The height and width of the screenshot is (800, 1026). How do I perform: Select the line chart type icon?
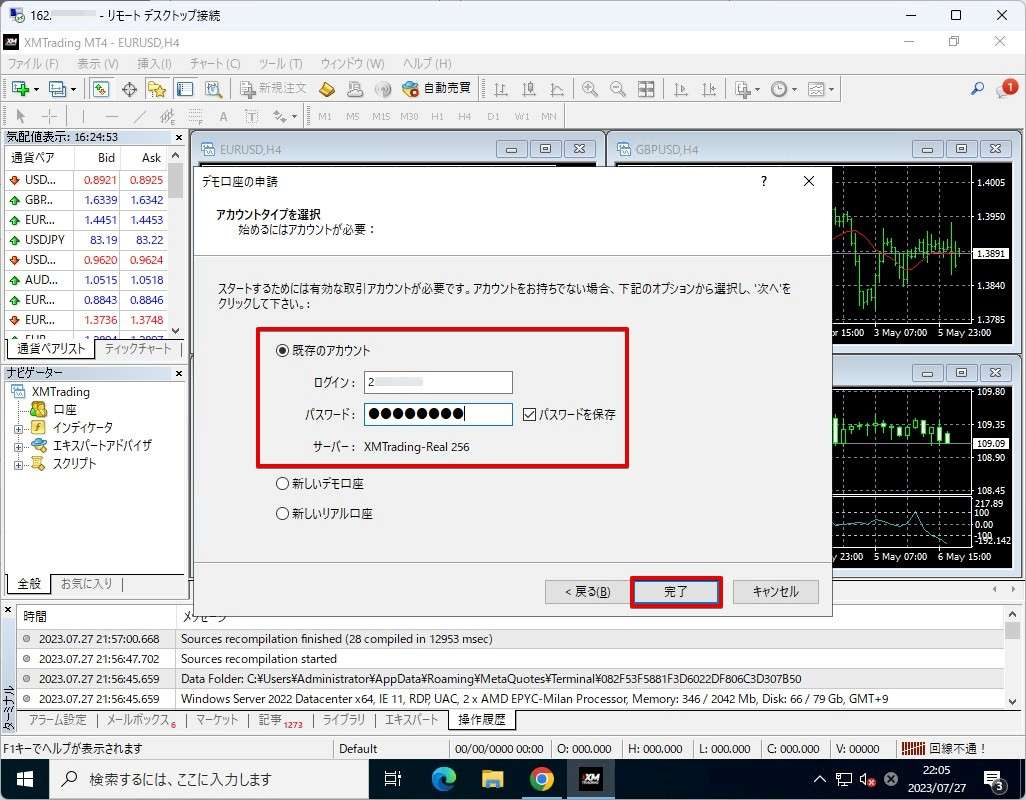click(x=557, y=89)
